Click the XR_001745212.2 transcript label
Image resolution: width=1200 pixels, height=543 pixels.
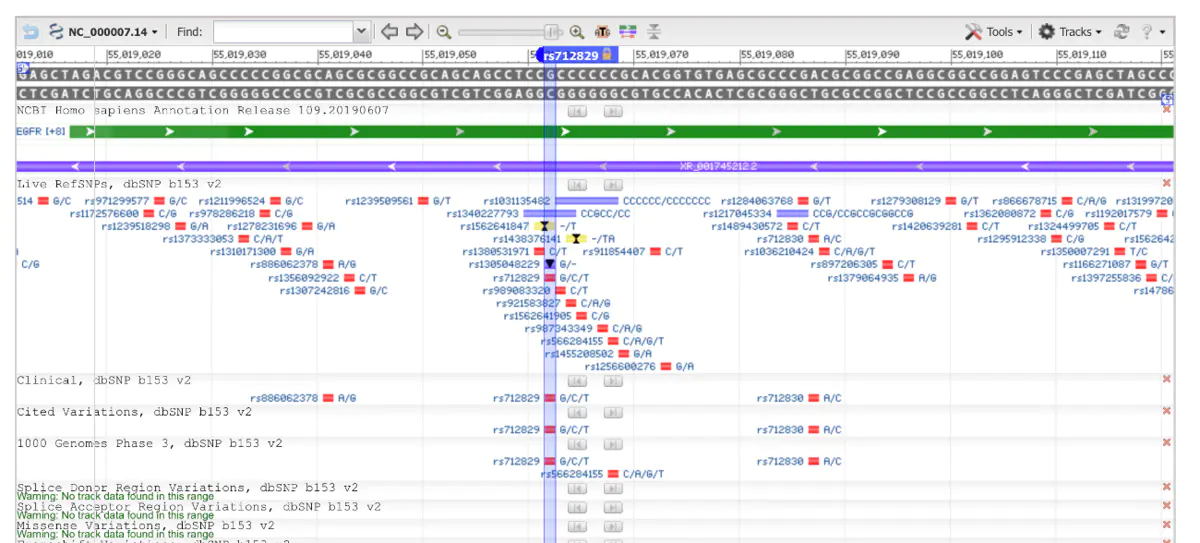718,166
